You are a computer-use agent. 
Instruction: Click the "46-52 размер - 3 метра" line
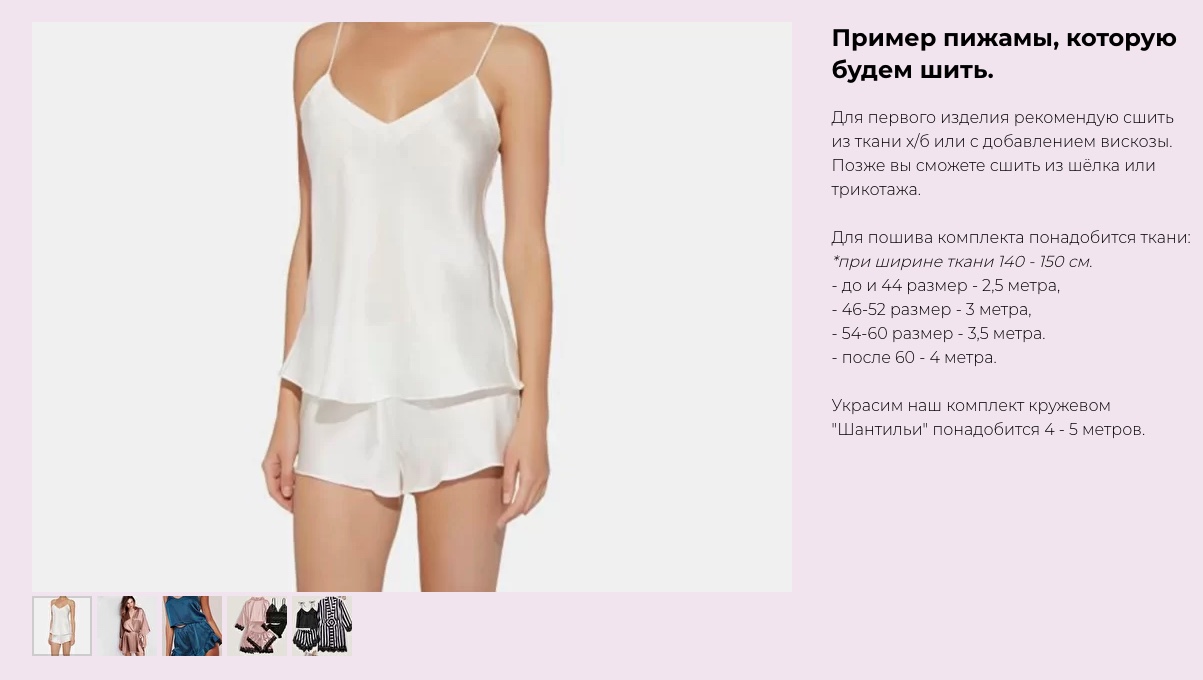(931, 310)
